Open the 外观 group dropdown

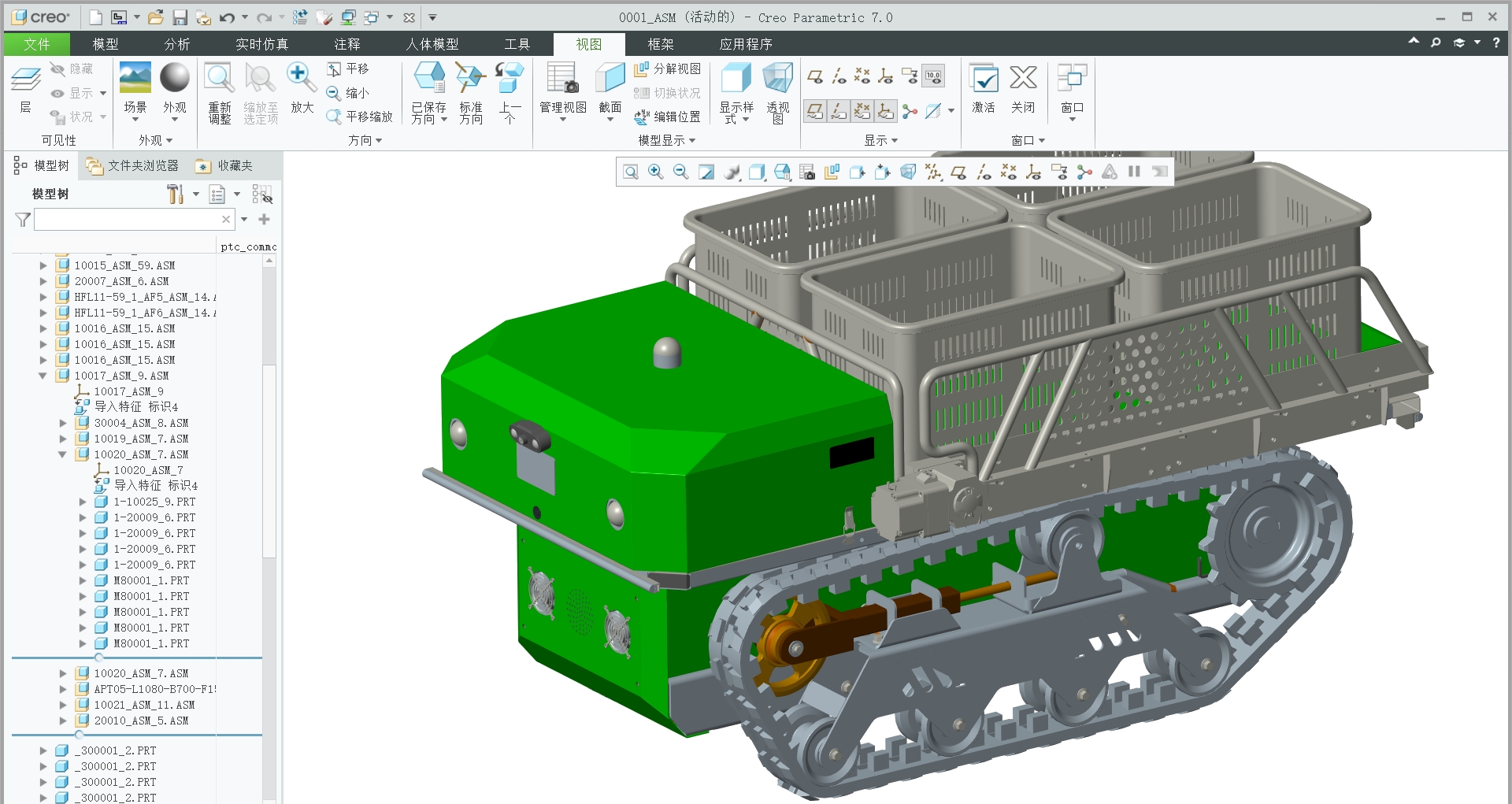(155, 140)
